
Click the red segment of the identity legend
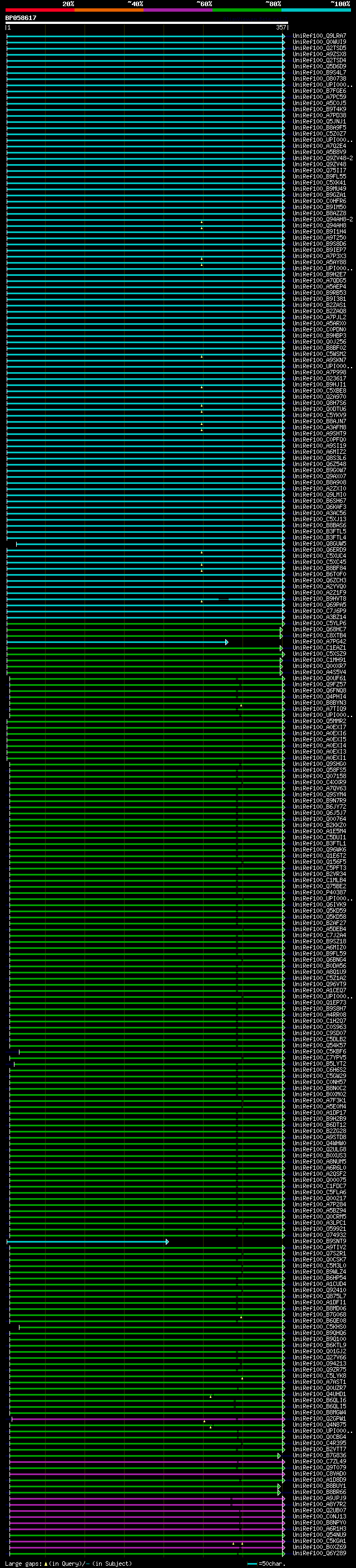40,10
